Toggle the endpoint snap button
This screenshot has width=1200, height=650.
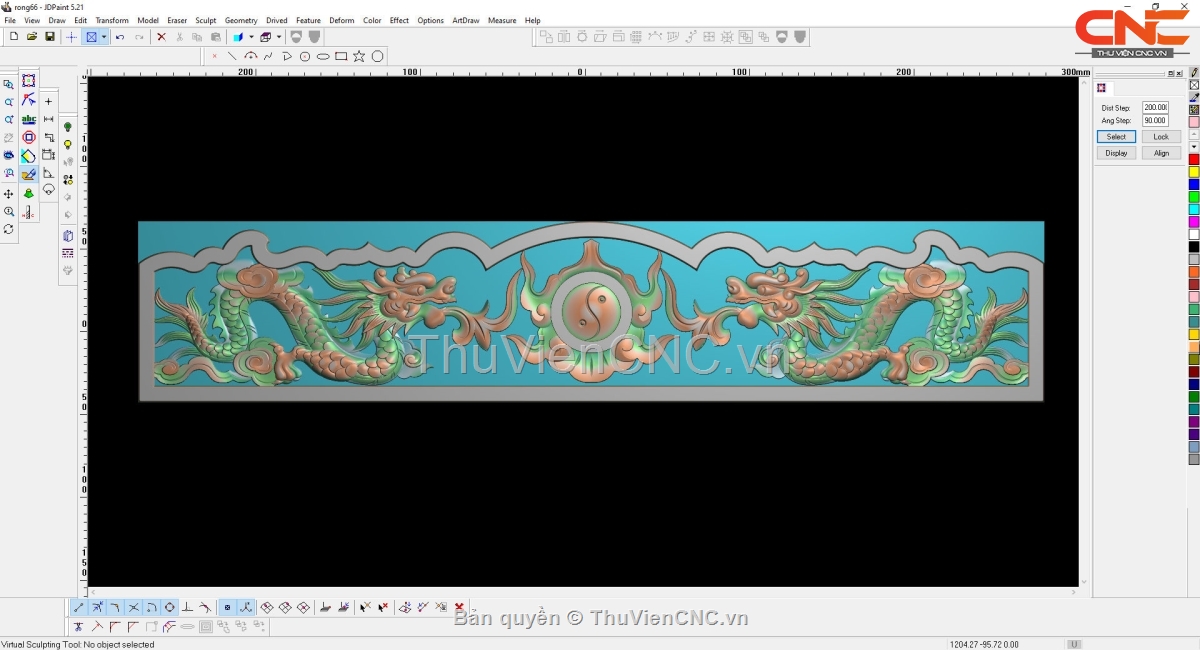tap(79, 607)
